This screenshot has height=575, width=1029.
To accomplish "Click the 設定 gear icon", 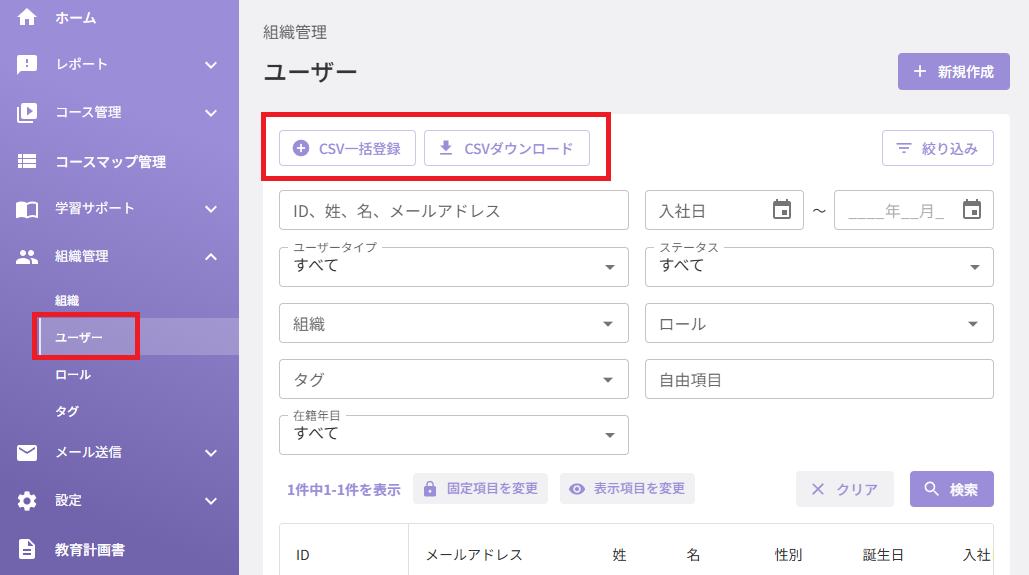I will click(27, 501).
